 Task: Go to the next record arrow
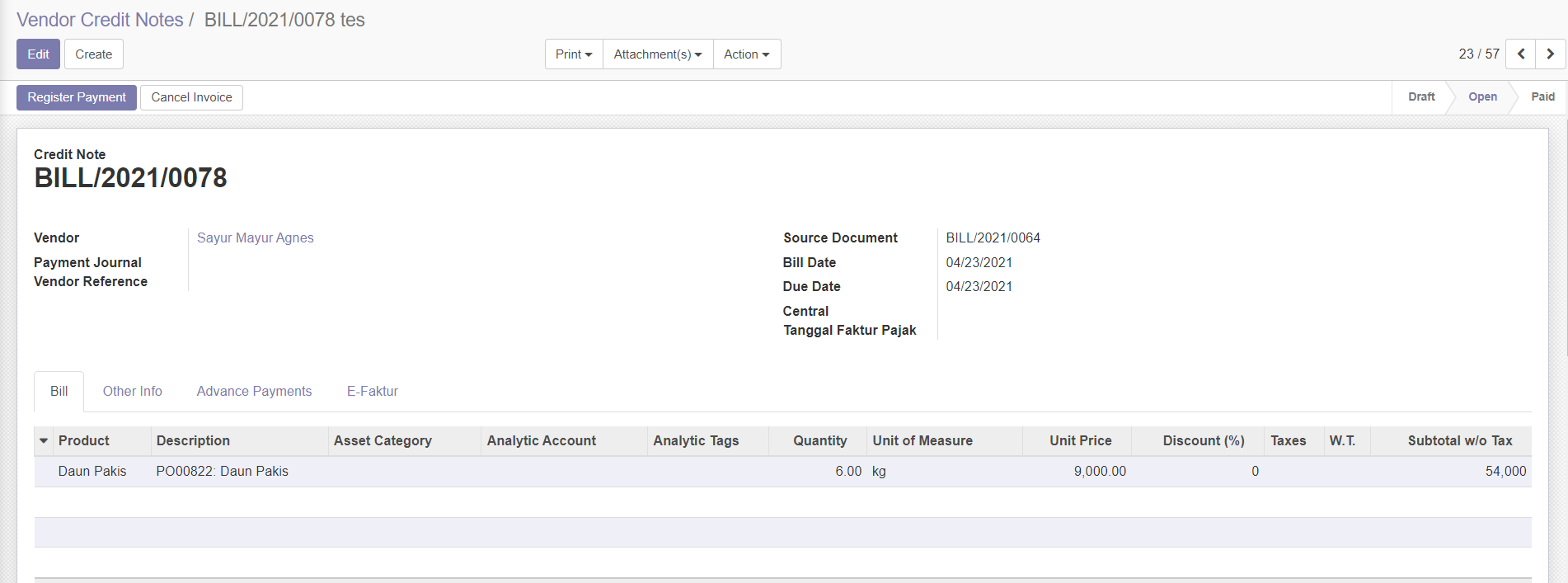tap(1550, 54)
